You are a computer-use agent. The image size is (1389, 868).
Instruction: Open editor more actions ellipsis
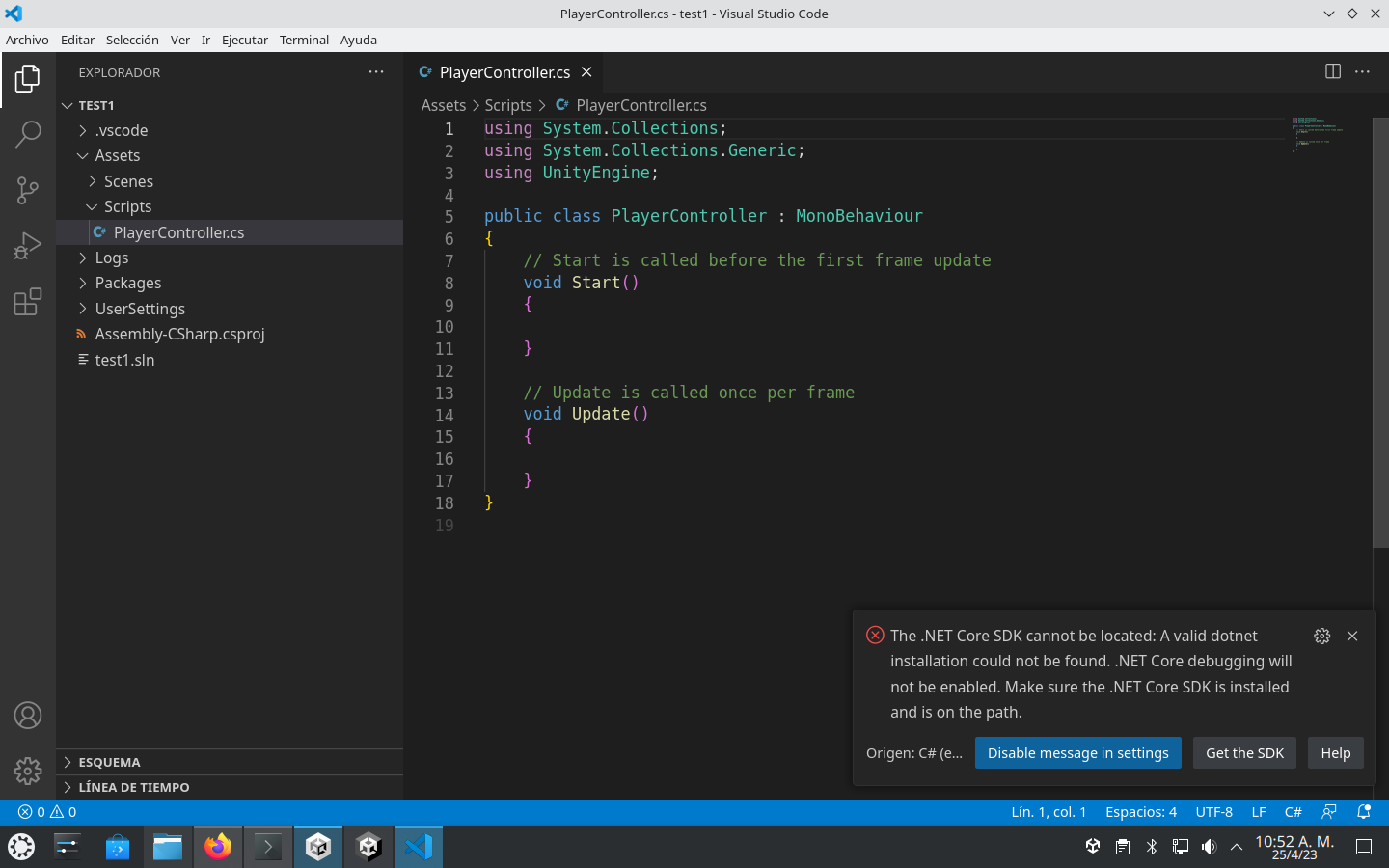[1362, 71]
